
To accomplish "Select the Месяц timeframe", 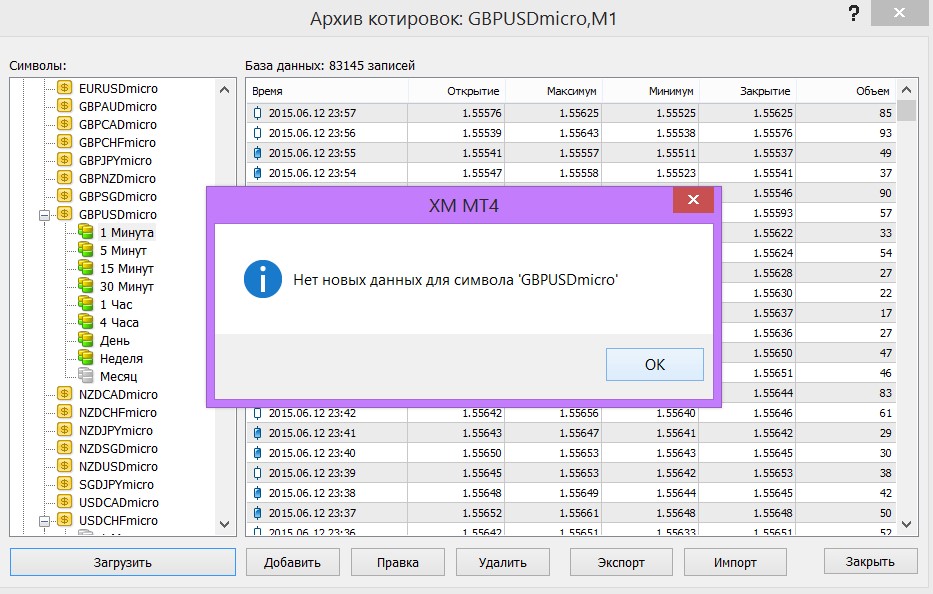I will [118, 376].
